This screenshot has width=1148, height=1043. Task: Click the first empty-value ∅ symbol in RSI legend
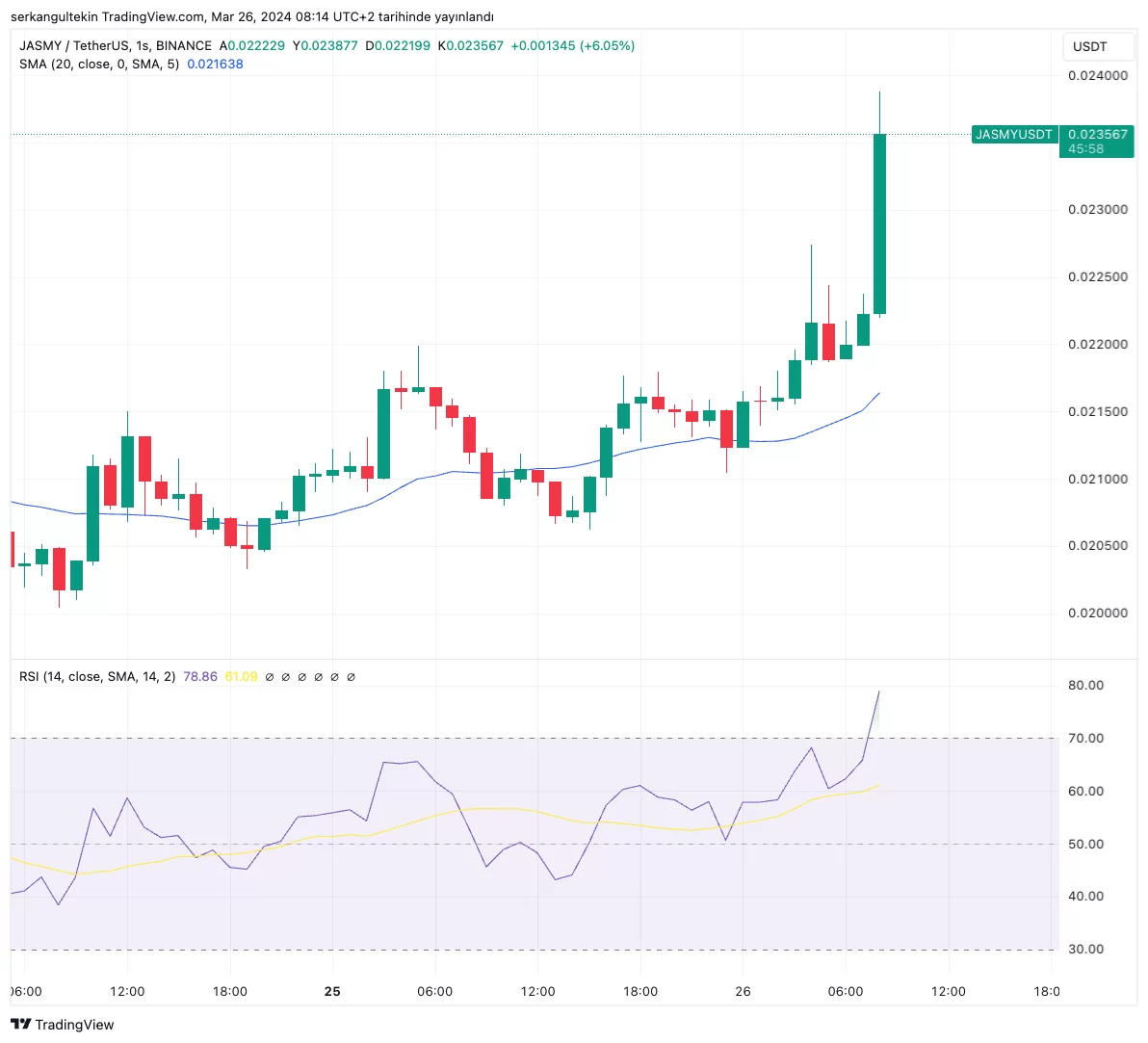tap(270, 677)
